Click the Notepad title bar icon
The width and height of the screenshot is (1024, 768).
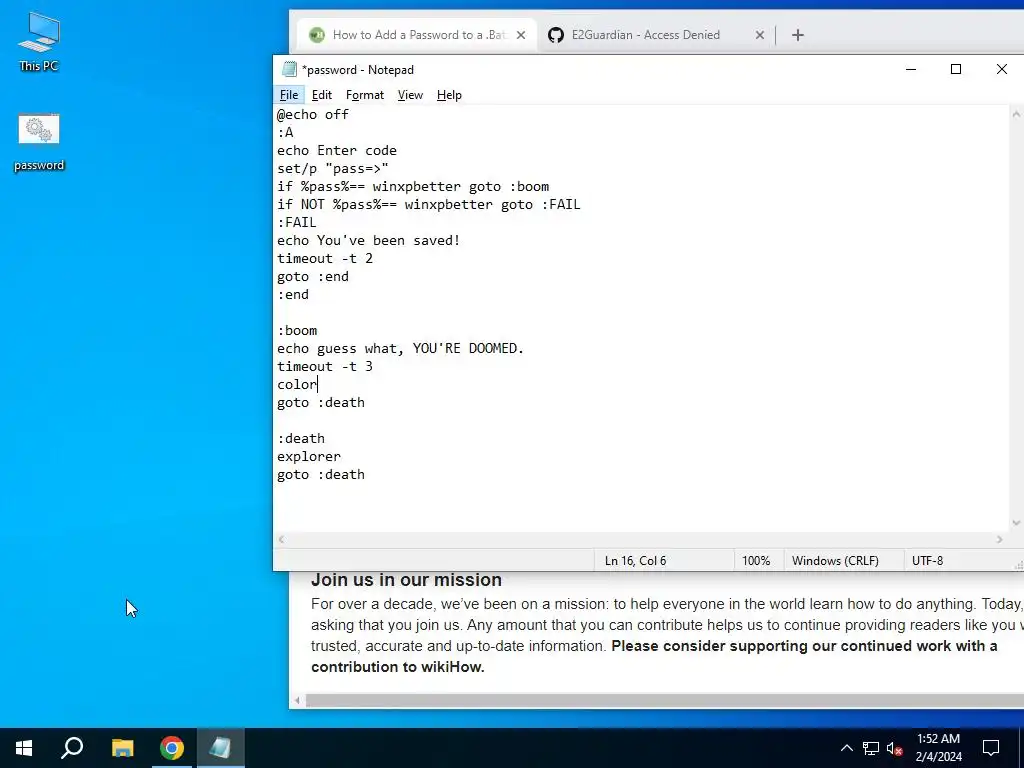point(289,69)
